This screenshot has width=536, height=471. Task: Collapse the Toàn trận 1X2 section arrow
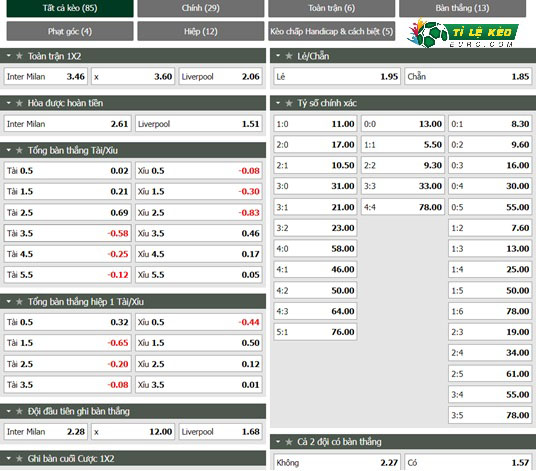pyautogui.click(x=9, y=56)
